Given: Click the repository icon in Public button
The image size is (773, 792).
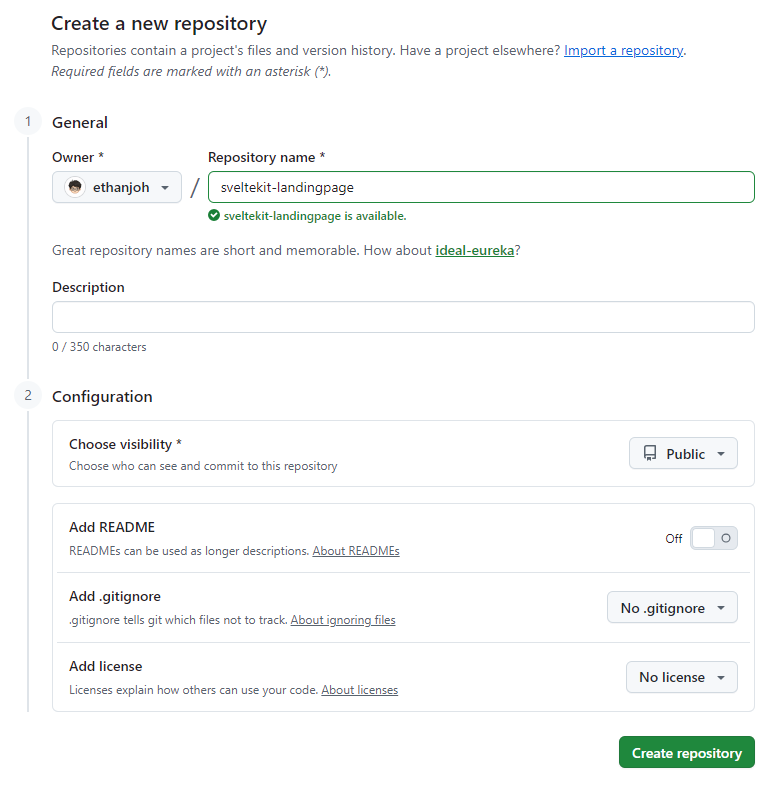Looking at the screenshot, I should tap(650, 454).
